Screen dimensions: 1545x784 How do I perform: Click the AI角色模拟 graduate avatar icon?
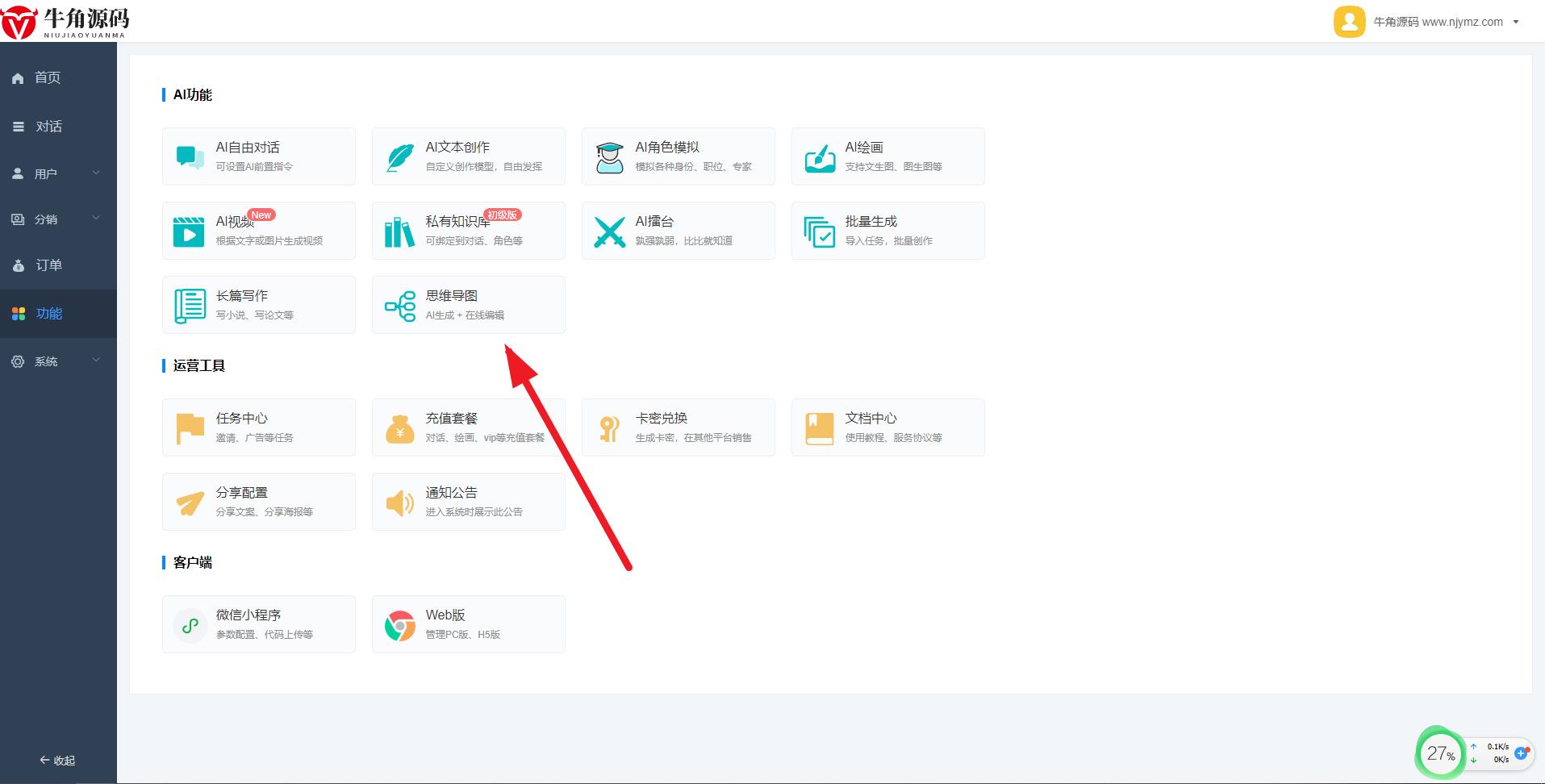coord(610,156)
